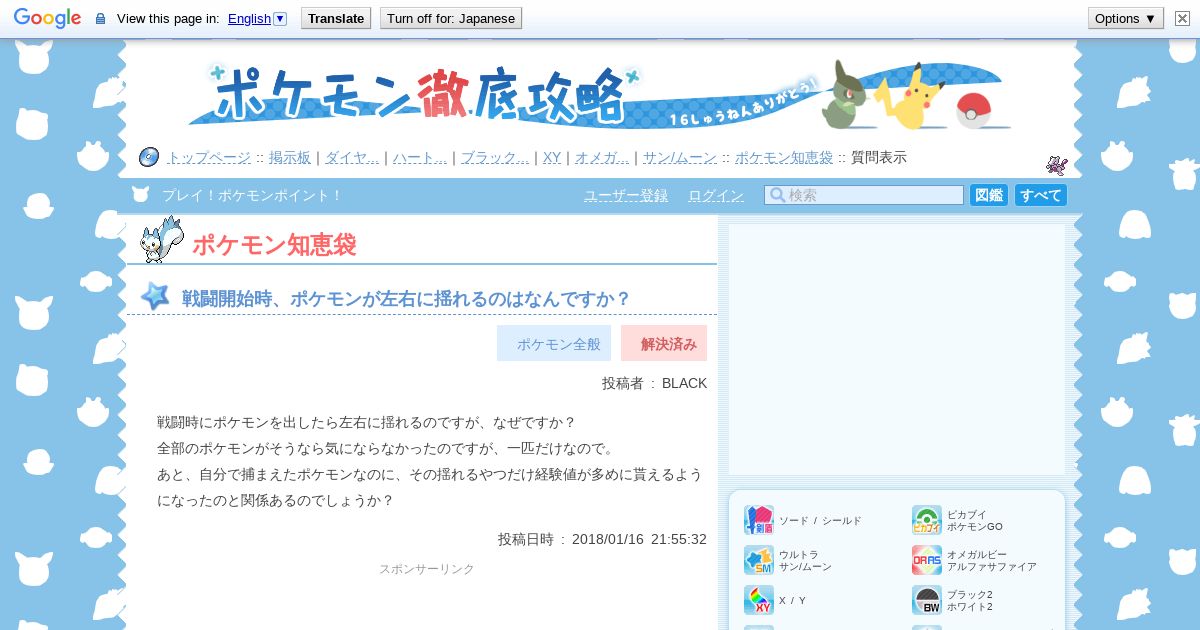
Task: Open the translate bar Options menu
Action: 1125,18
